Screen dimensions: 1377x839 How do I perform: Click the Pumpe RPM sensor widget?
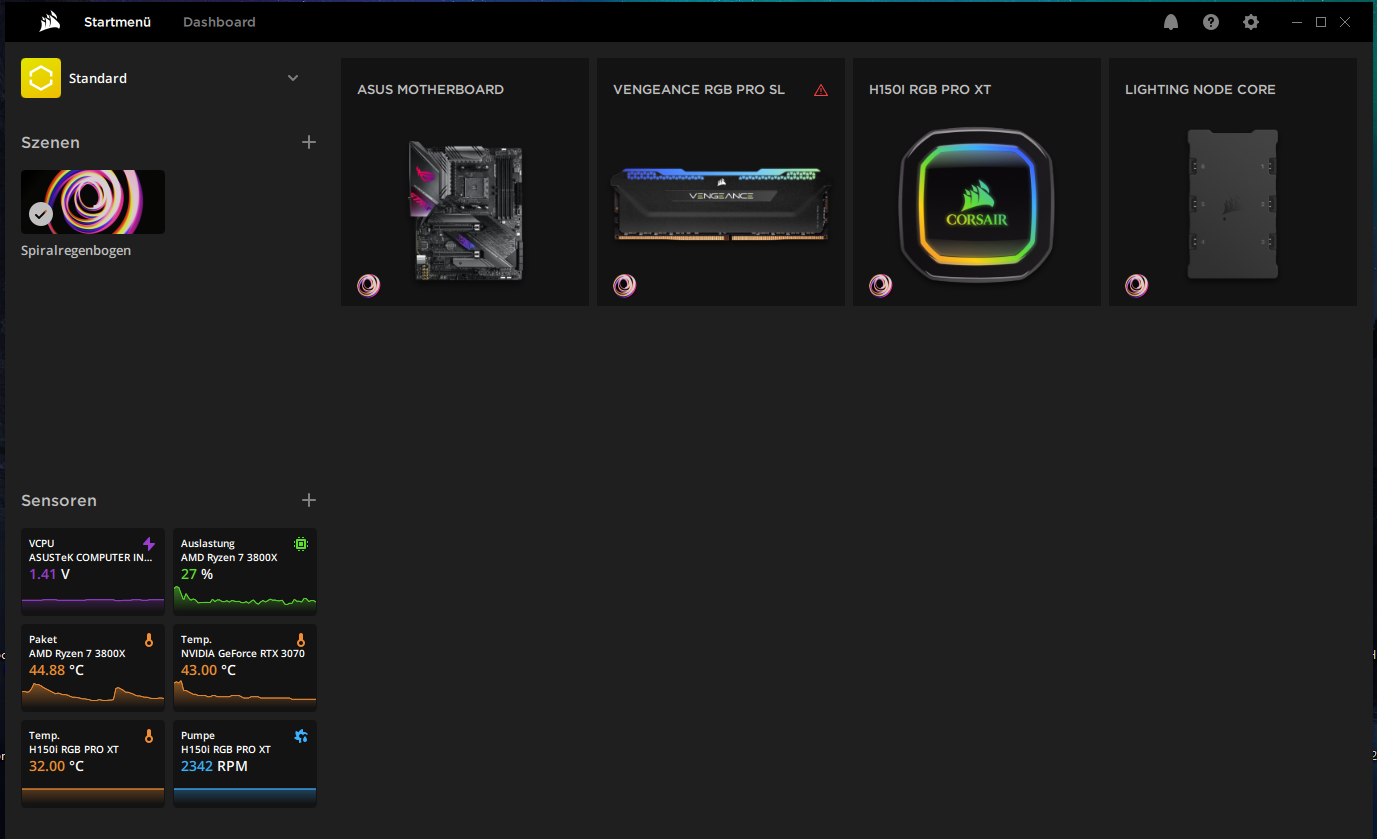245,763
